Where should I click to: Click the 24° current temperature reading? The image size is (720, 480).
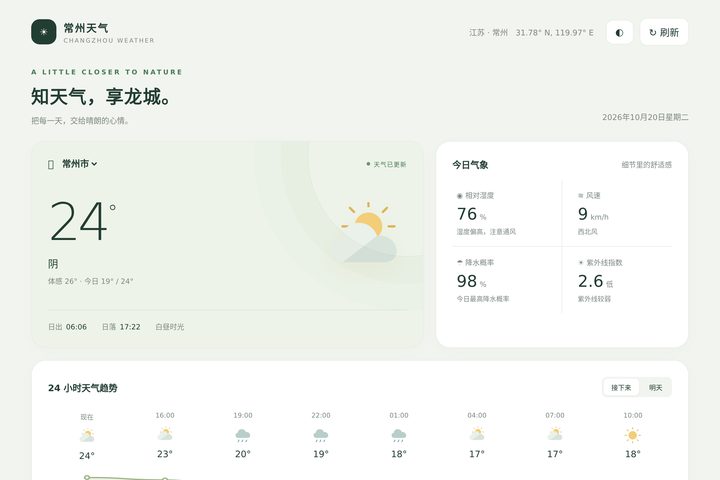click(83, 221)
